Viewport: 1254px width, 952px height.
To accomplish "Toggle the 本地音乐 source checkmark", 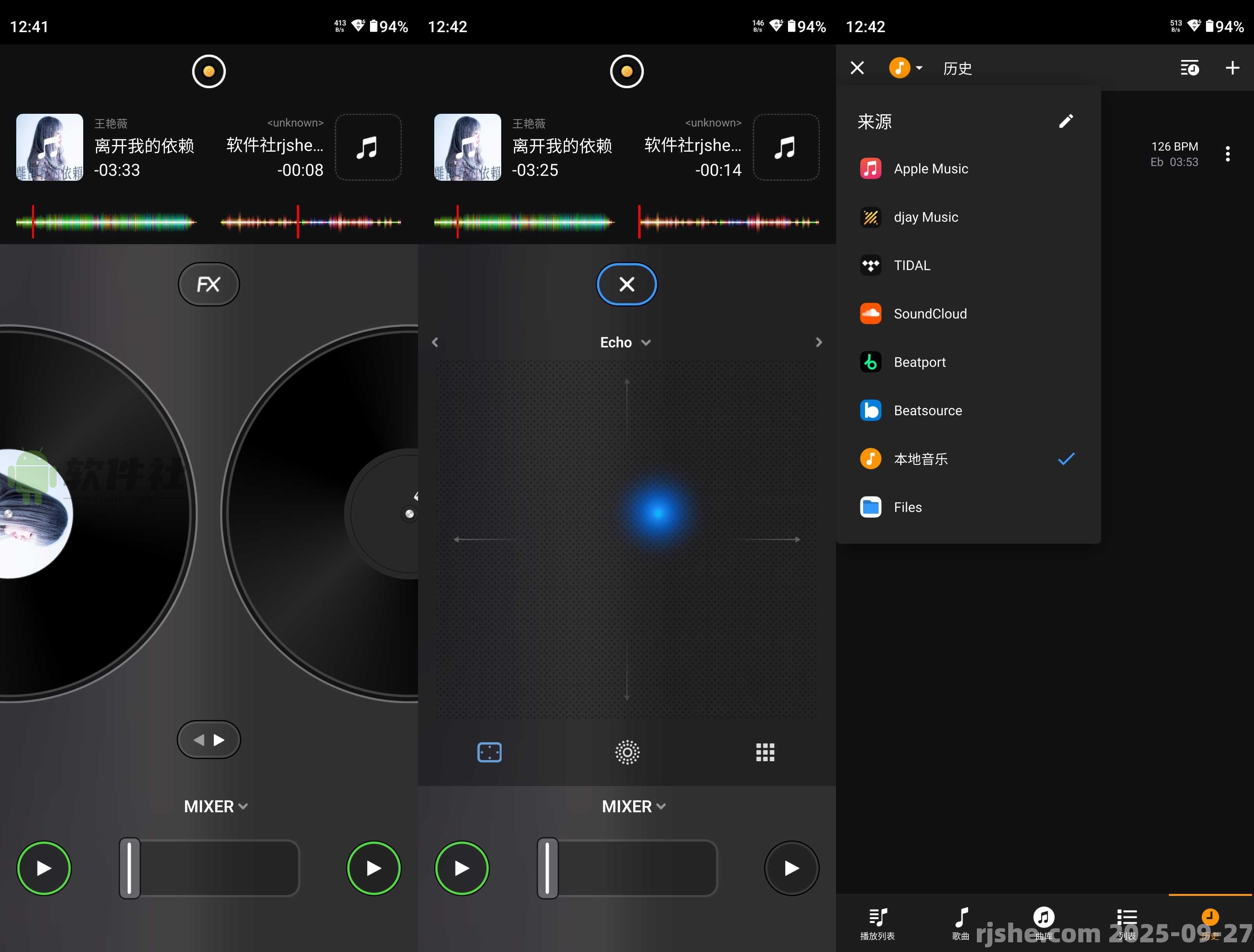I will pos(1066,459).
